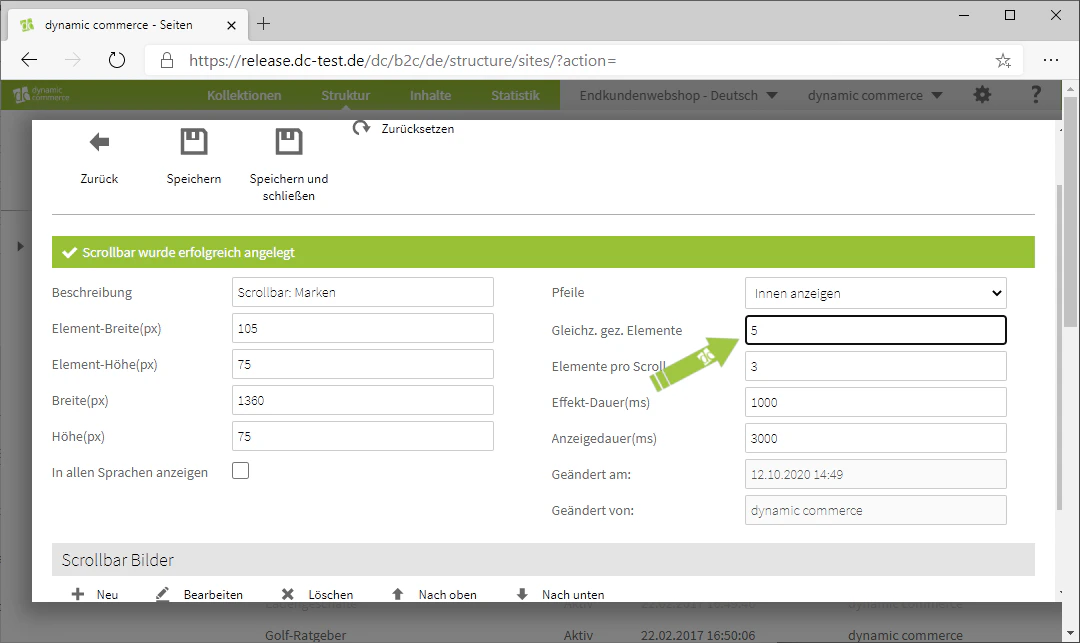This screenshot has width=1080, height=643.
Task: Click the Löschen label
Action: click(331, 594)
